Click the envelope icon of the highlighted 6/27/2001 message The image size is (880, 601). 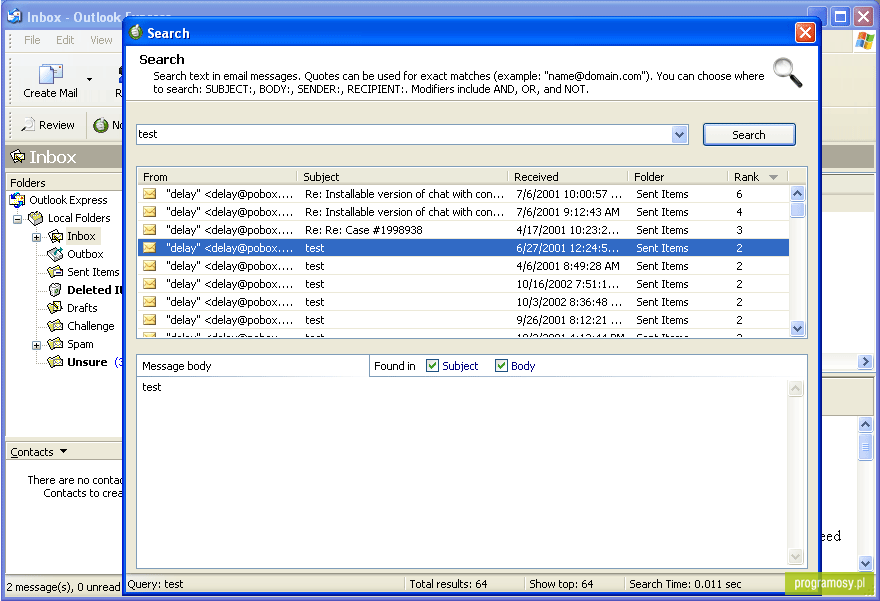click(x=149, y=247)
